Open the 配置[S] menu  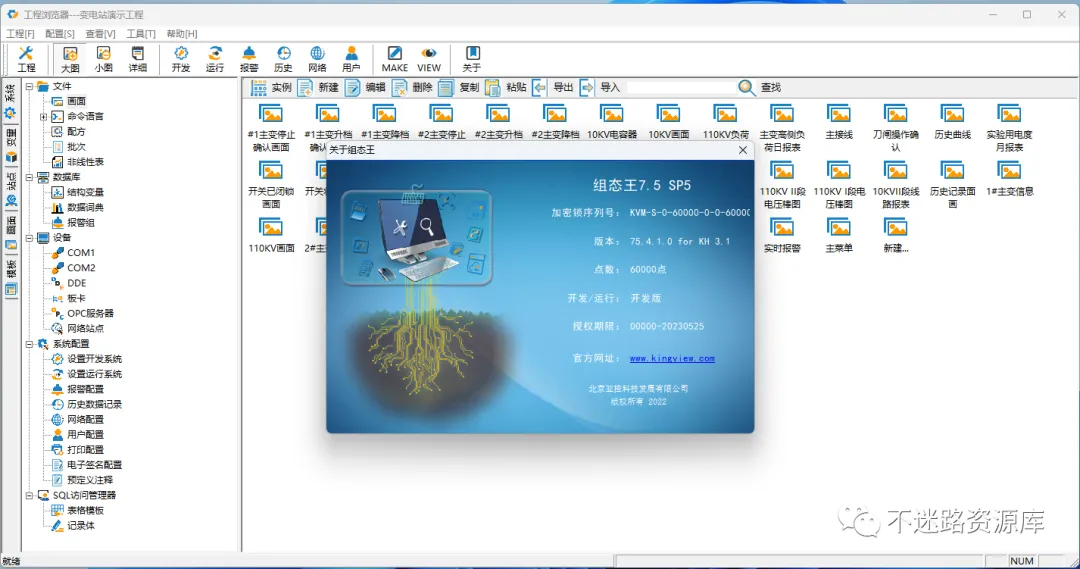click(60, 33)
